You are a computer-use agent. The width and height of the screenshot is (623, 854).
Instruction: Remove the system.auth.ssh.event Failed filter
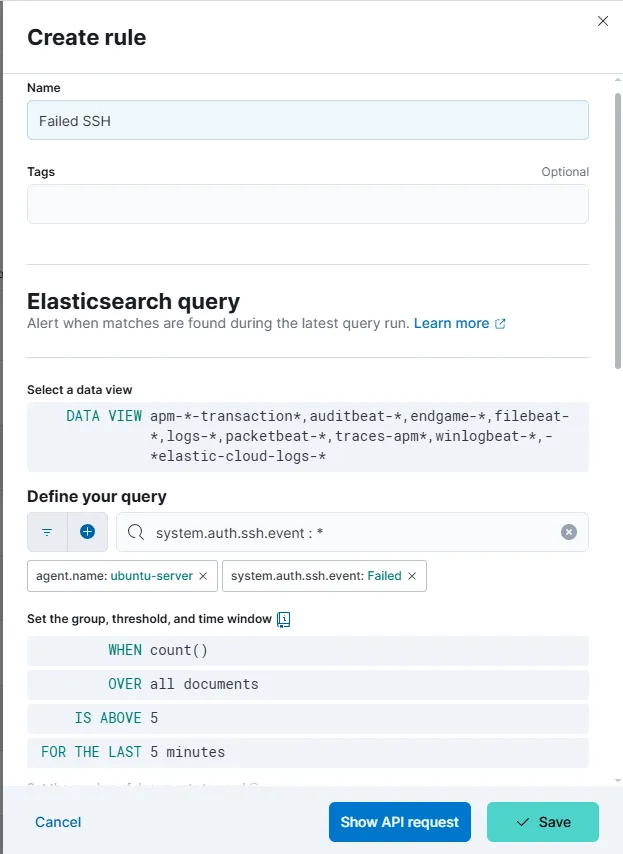point(411,576)
